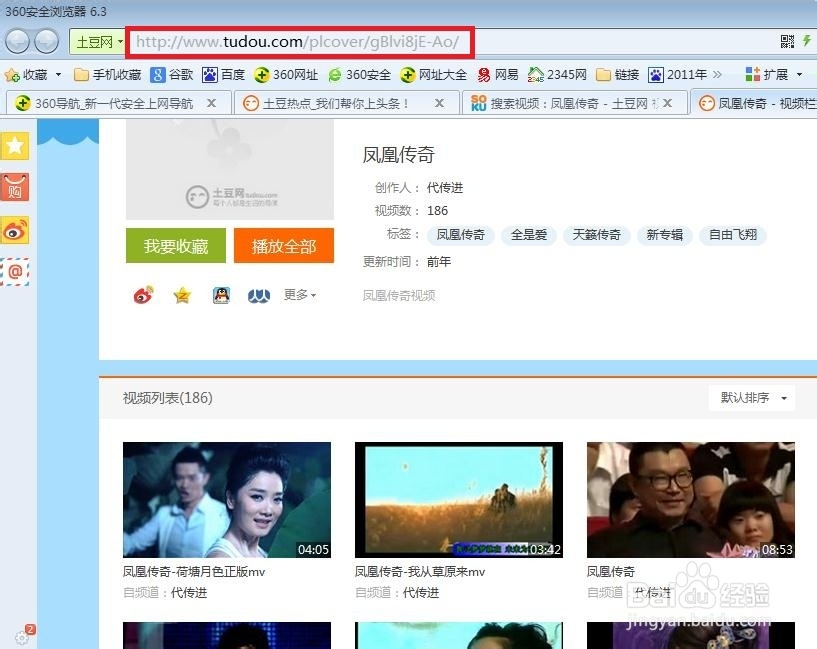The width and height of the screenshot is (817, 649).
Task: Switch to the 搜索视频：凤凰传奇 tab
Action: [574, 103]
